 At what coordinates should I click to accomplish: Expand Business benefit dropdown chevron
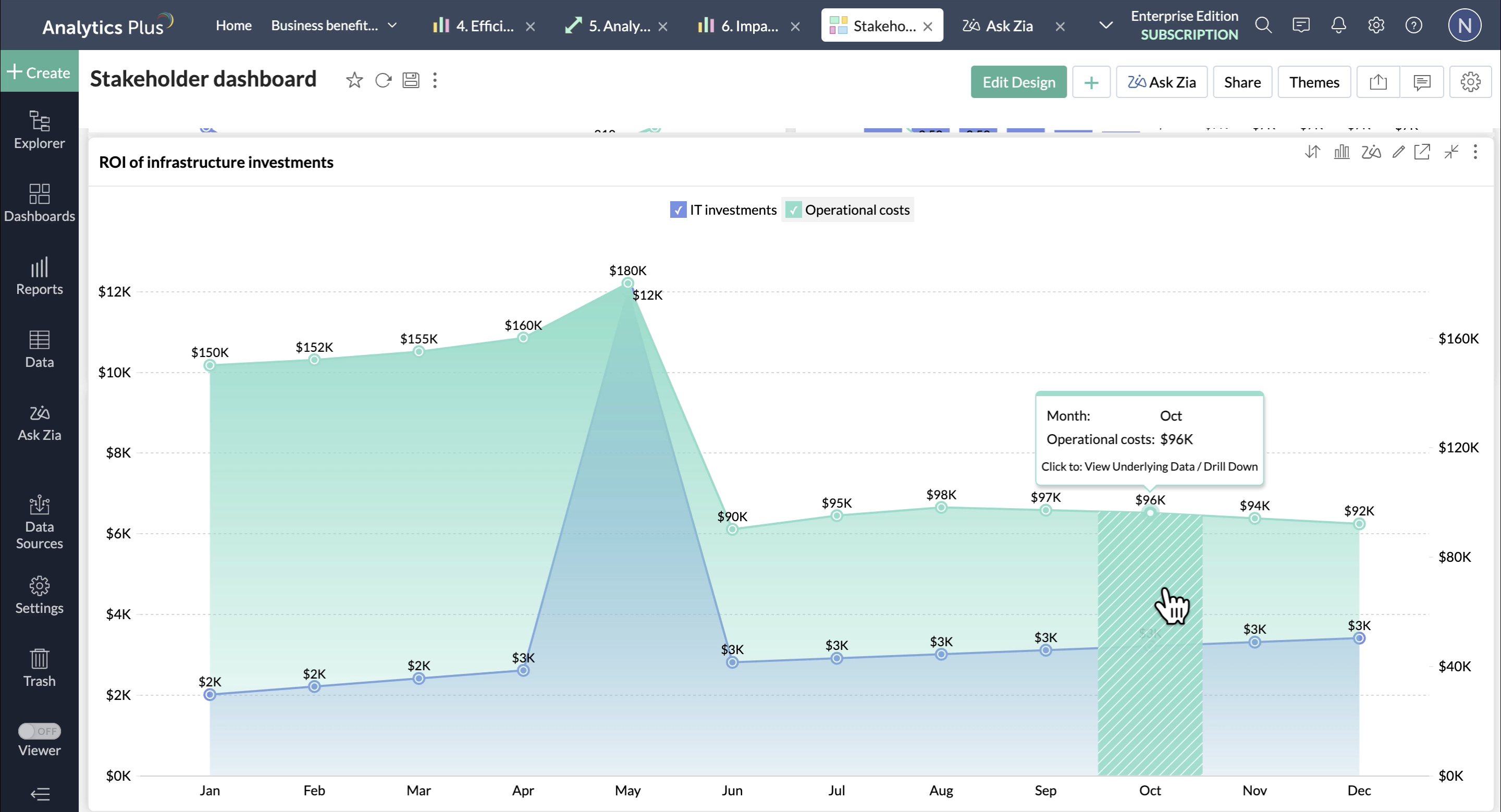(393, 25)
